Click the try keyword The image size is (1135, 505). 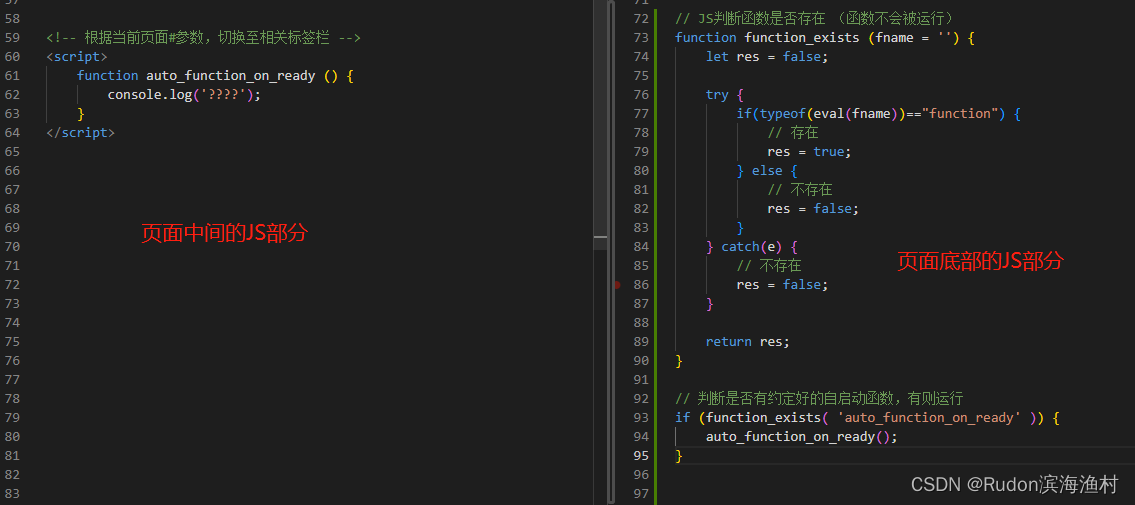(717, 95)
